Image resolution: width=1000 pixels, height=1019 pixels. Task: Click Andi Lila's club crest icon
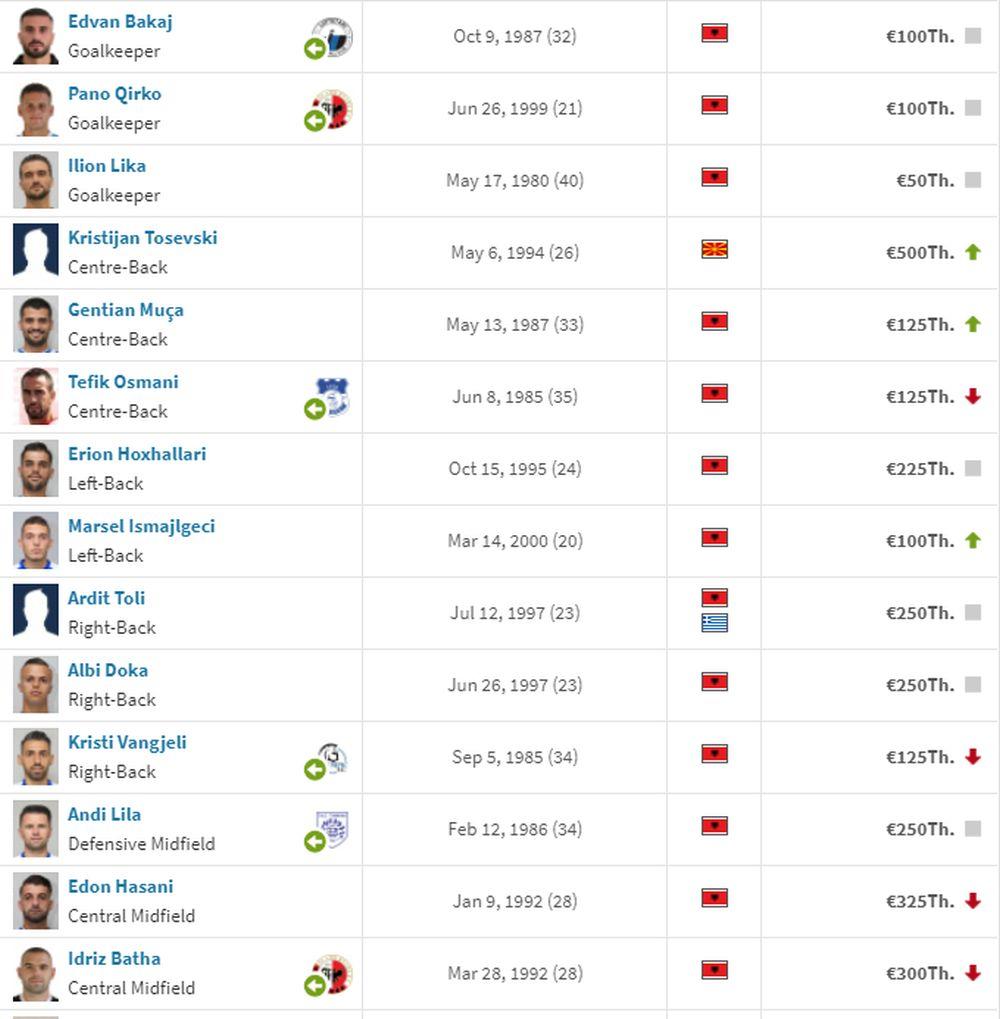331,830
